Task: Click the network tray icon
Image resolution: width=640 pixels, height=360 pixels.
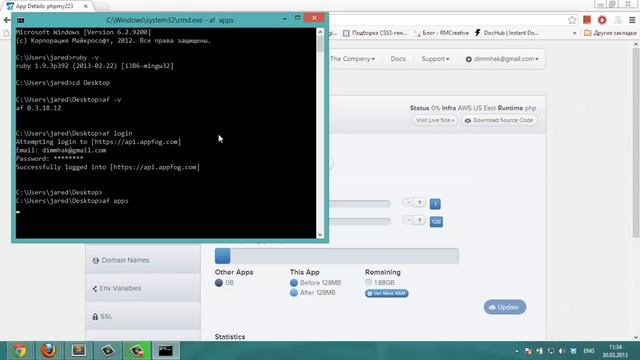Action: (551, 351)
